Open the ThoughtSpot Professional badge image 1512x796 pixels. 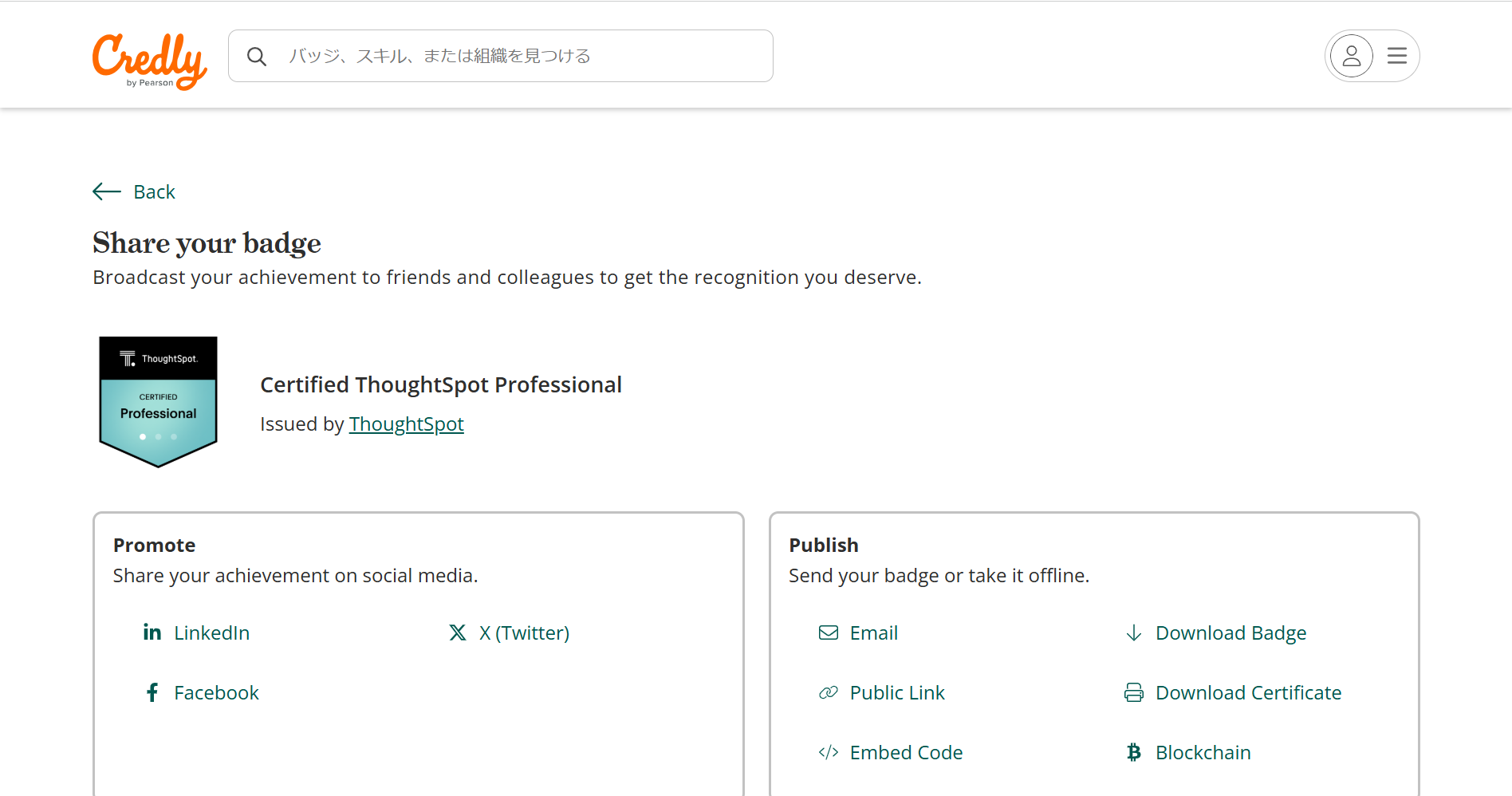[x=158, y=402]
